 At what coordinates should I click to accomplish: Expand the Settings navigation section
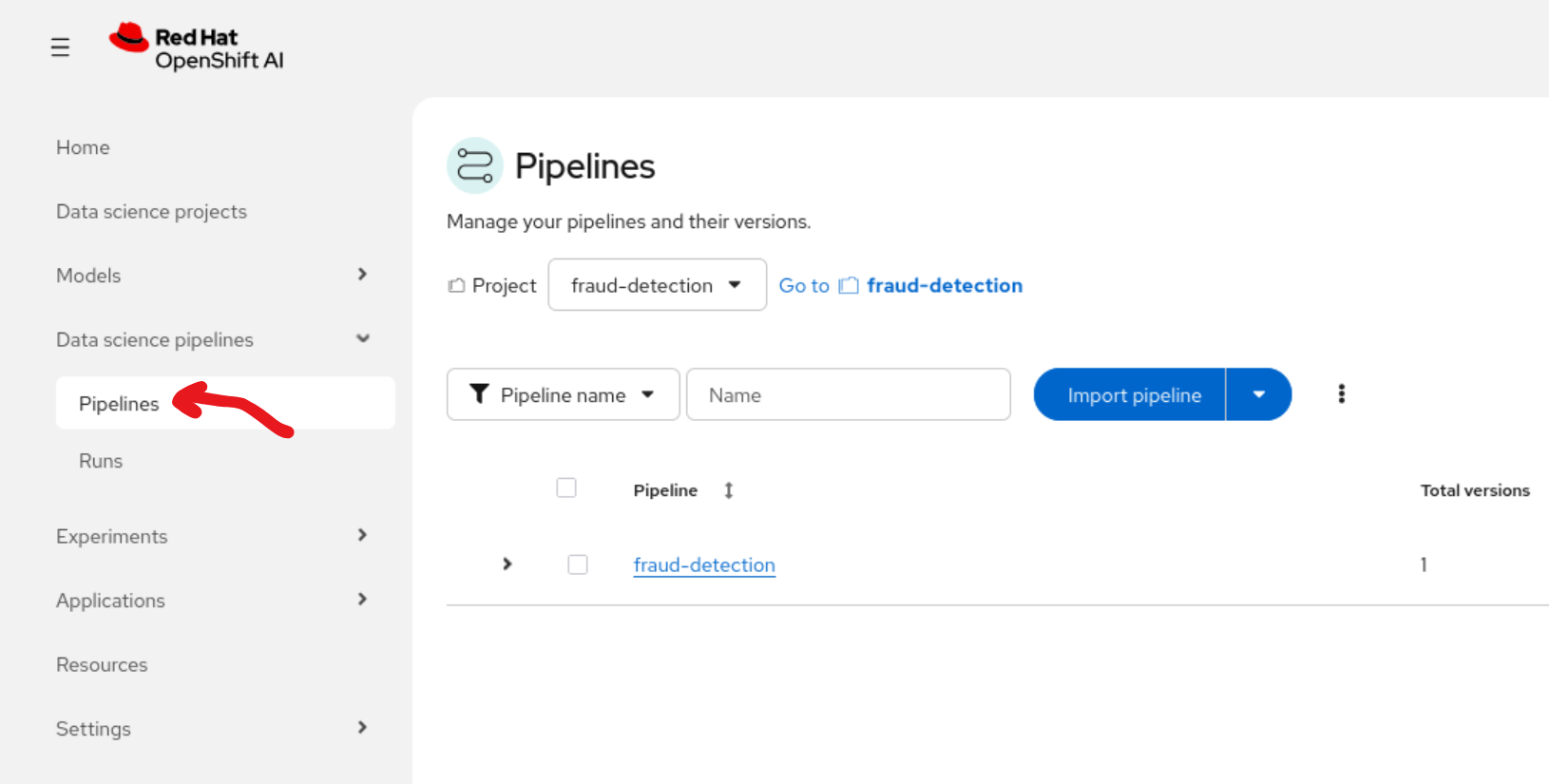tap(362, 727)
